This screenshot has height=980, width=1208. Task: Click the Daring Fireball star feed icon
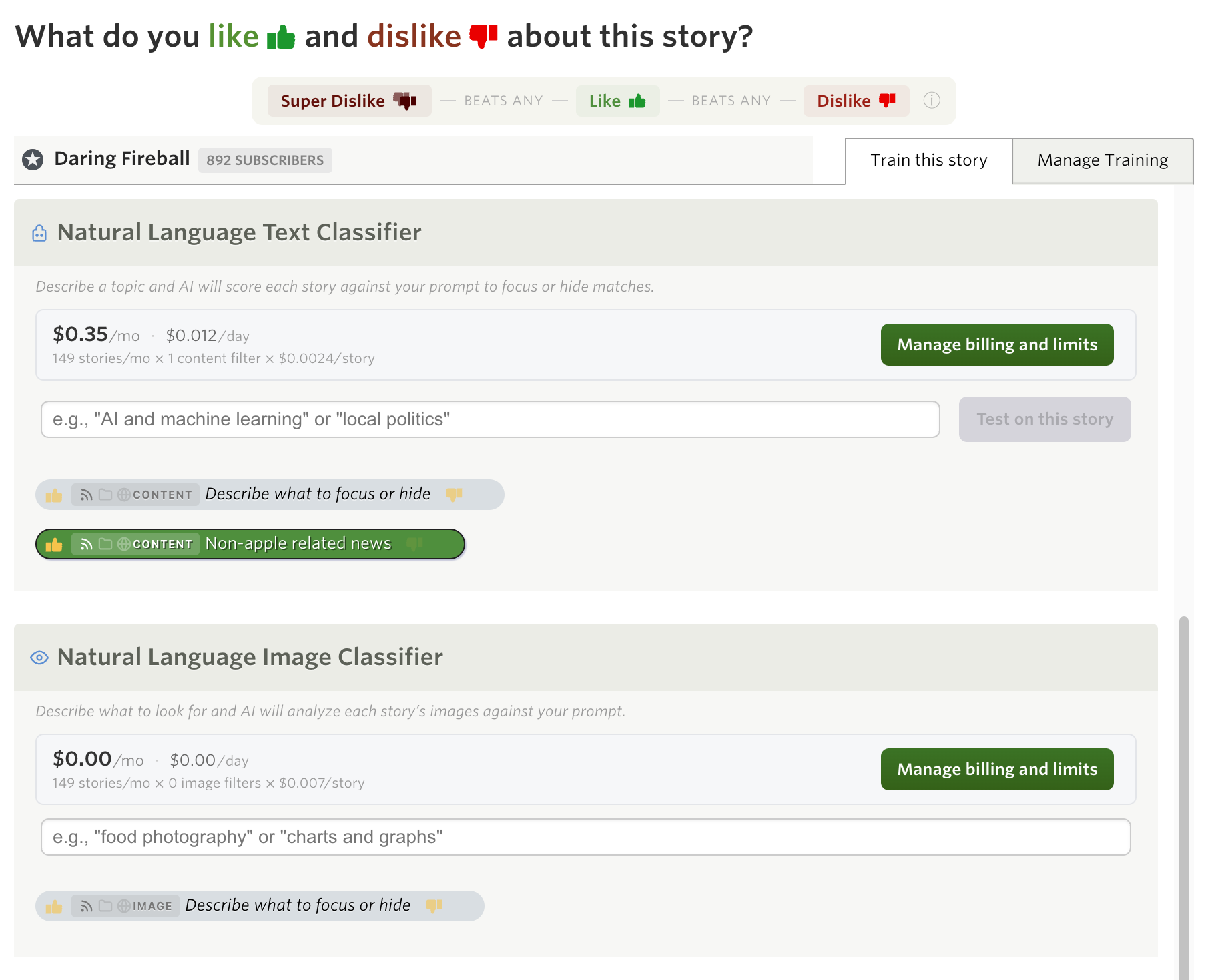[33, 160]
